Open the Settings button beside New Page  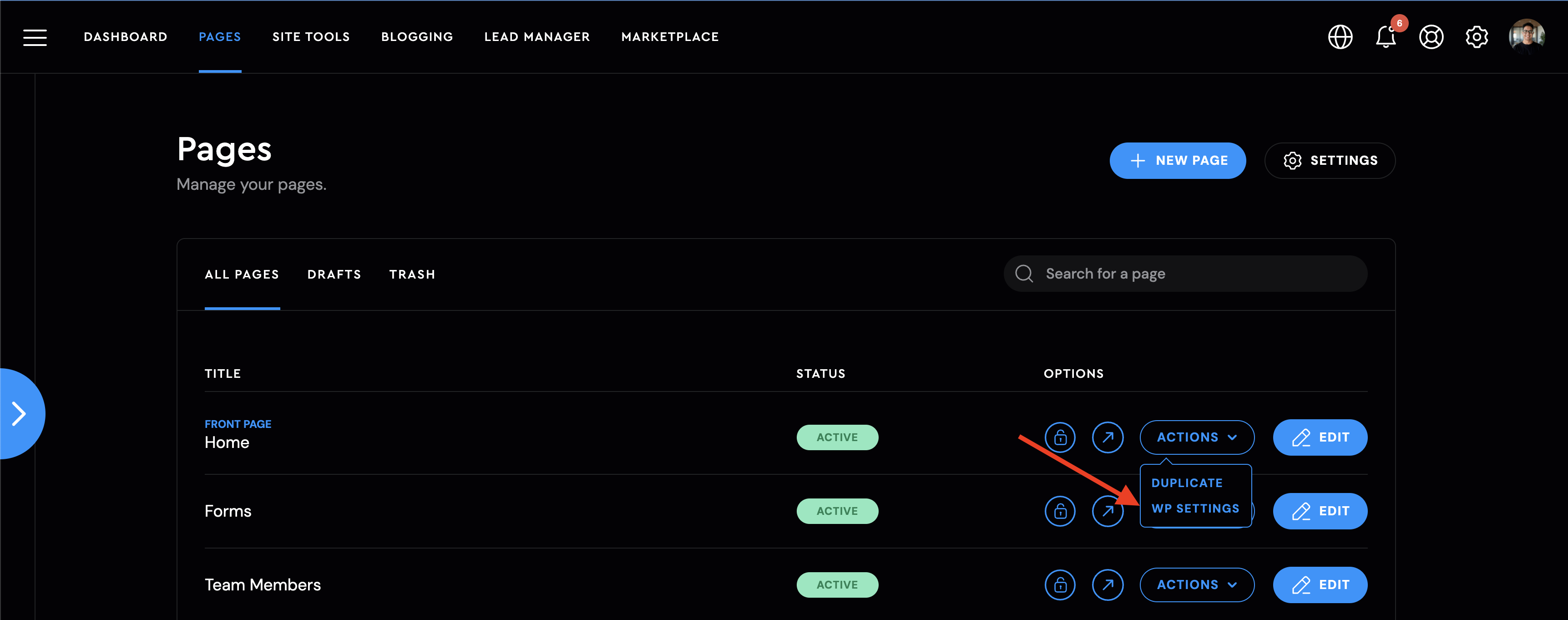click(x=1330, y=160)
